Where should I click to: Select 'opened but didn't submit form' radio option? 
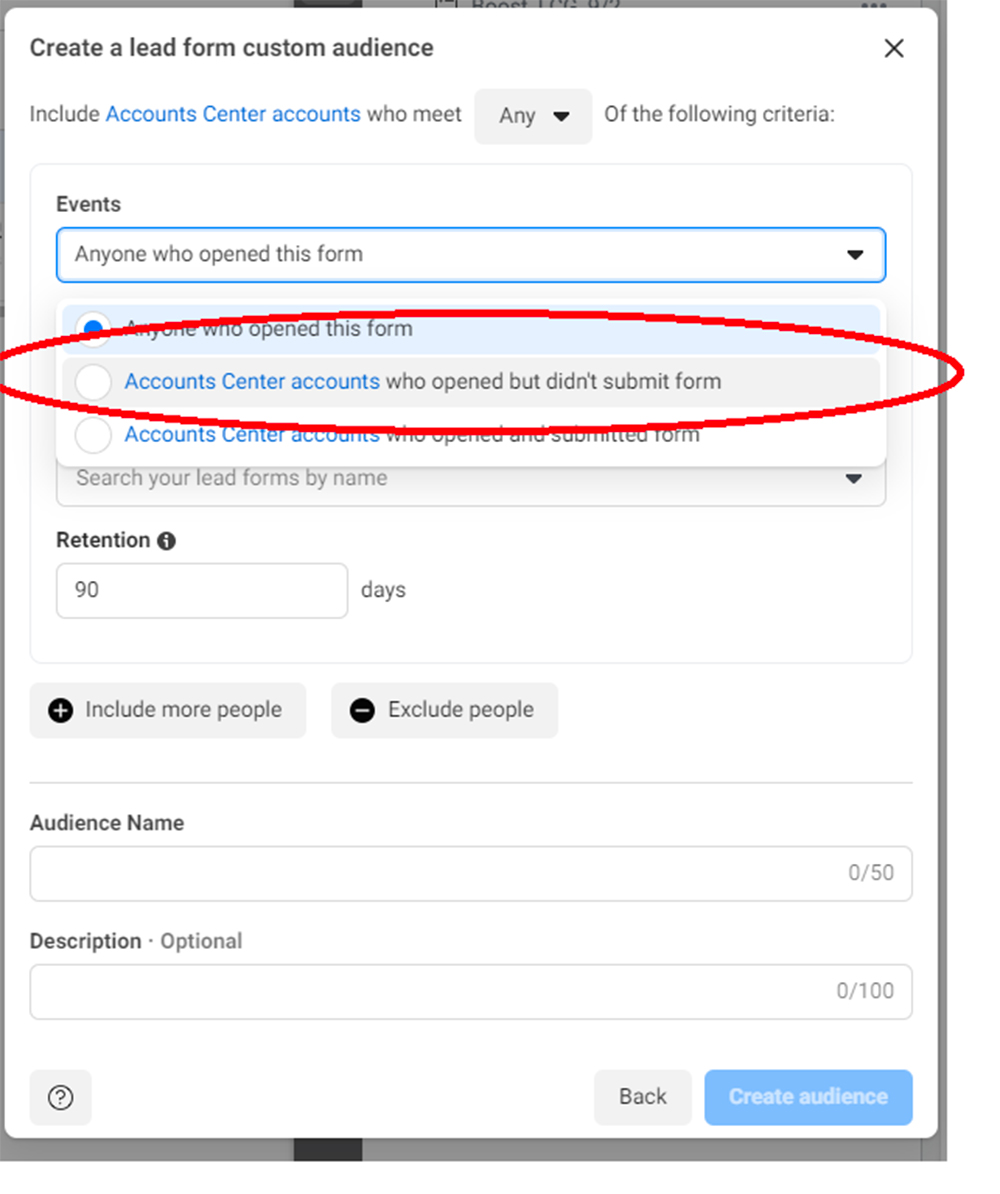tap(93, 382)
